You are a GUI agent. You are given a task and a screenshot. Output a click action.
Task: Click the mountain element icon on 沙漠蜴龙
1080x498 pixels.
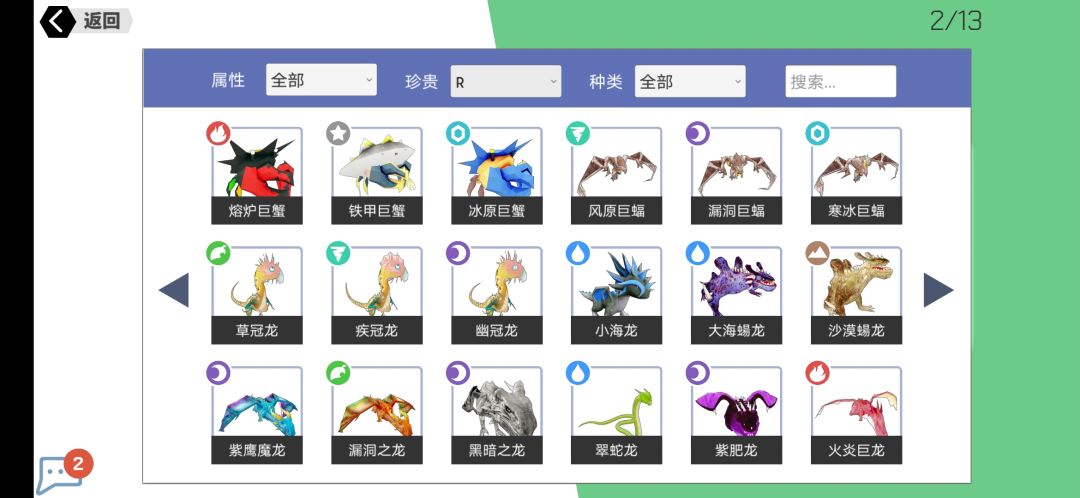[x=818, y=253]
